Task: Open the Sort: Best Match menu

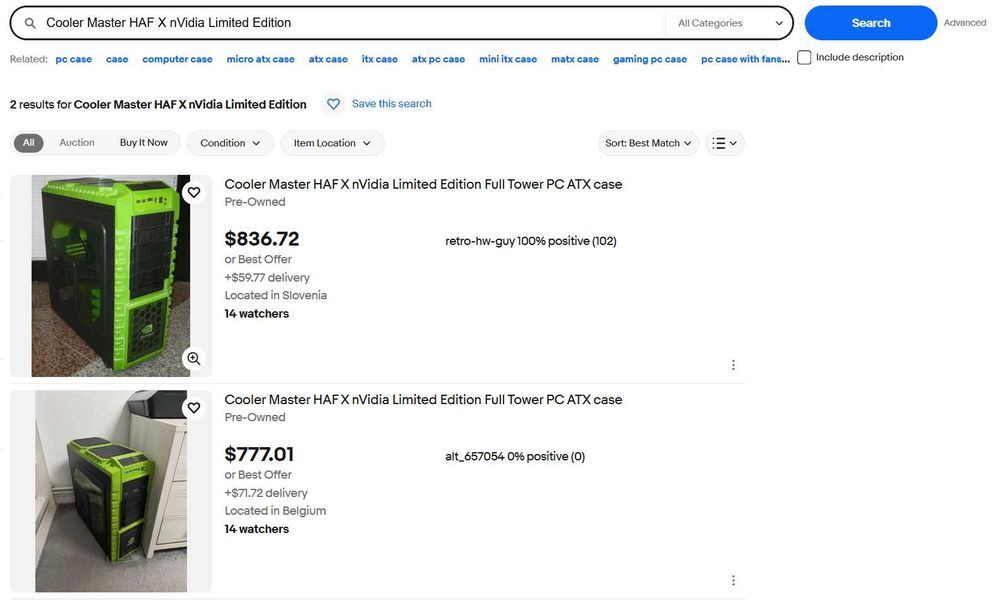Action: [649, 143]
